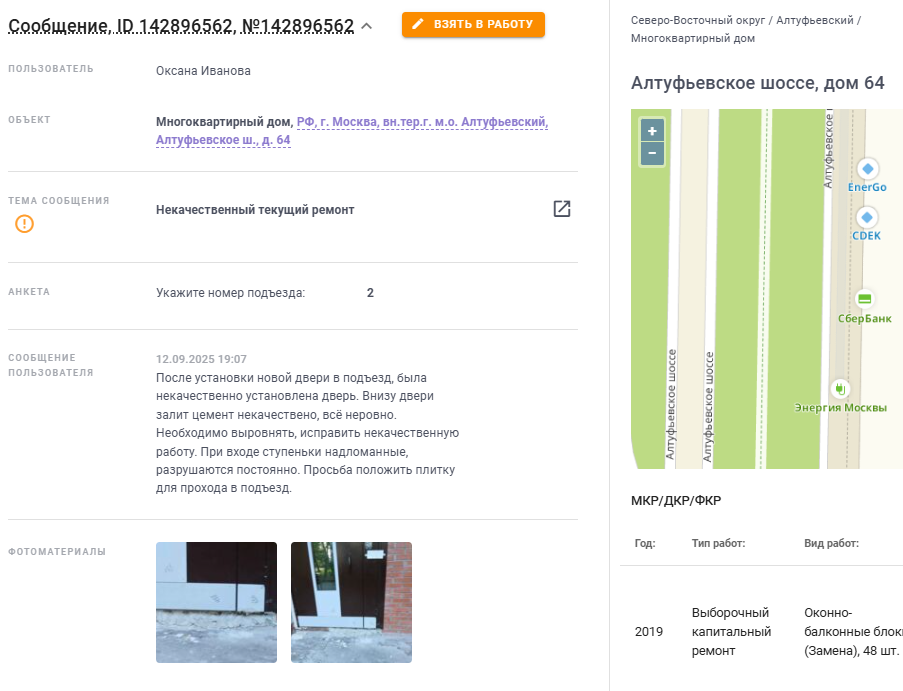Select user name Оксана Иванова
This screenshot has height=691, width=903.
[x=203, y=71]
